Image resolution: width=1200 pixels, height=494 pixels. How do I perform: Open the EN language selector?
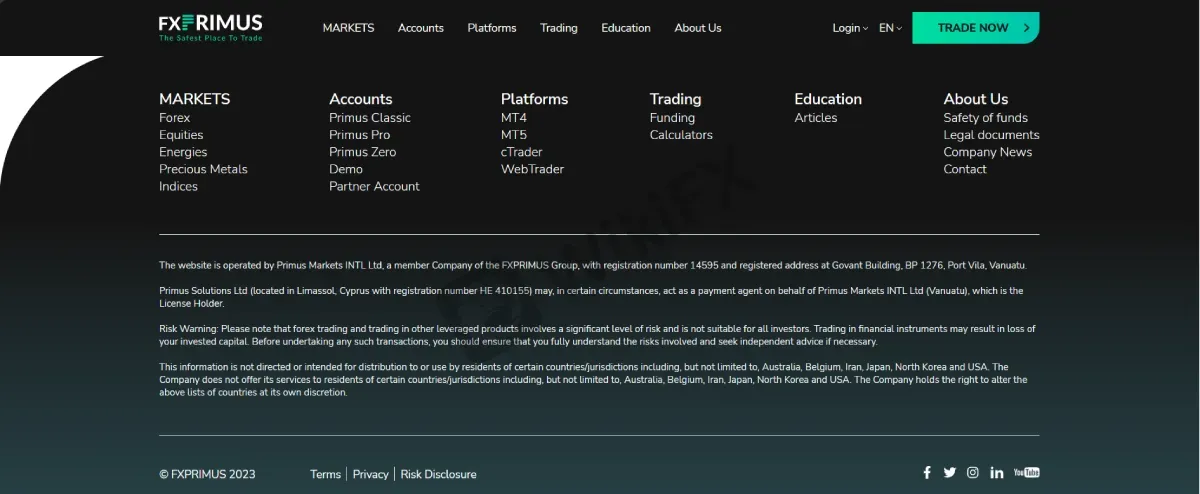[x=890, y=28]
